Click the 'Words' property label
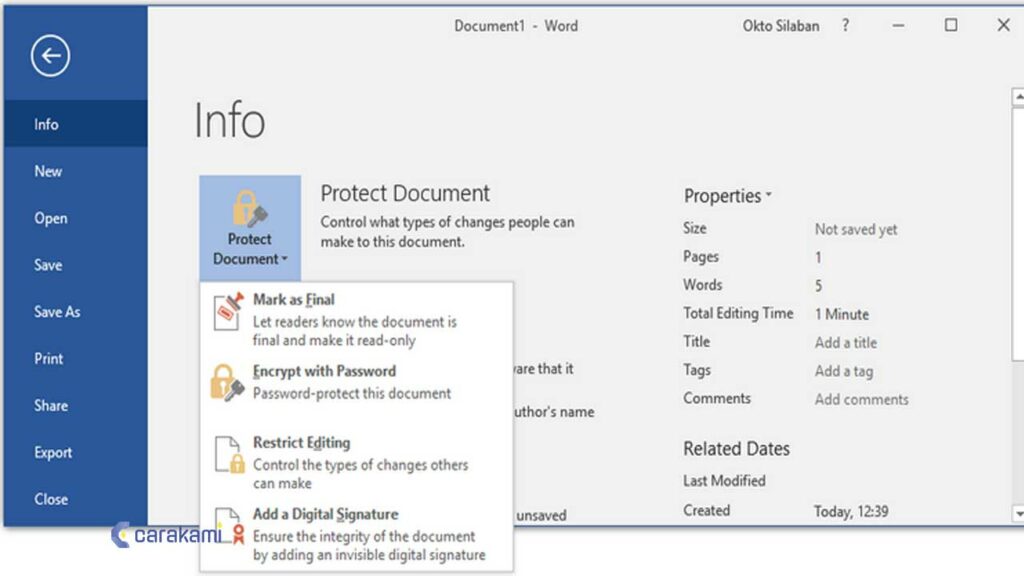The height and width of the screenshot is (576, 1024). pyautogui.click(x=703, y=285)
